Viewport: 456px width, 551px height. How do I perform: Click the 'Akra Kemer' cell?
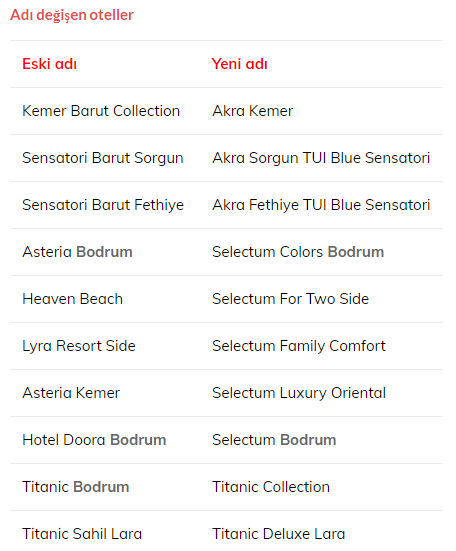[253, 111]
